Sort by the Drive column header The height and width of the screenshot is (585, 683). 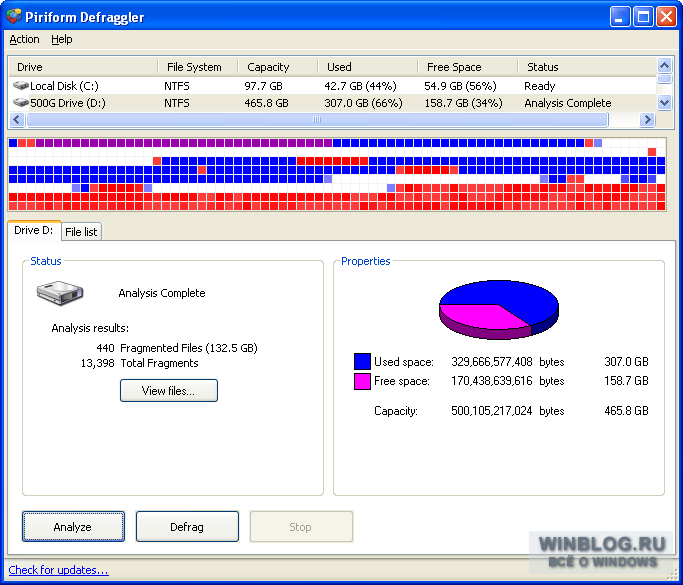(x=83, y=67)
